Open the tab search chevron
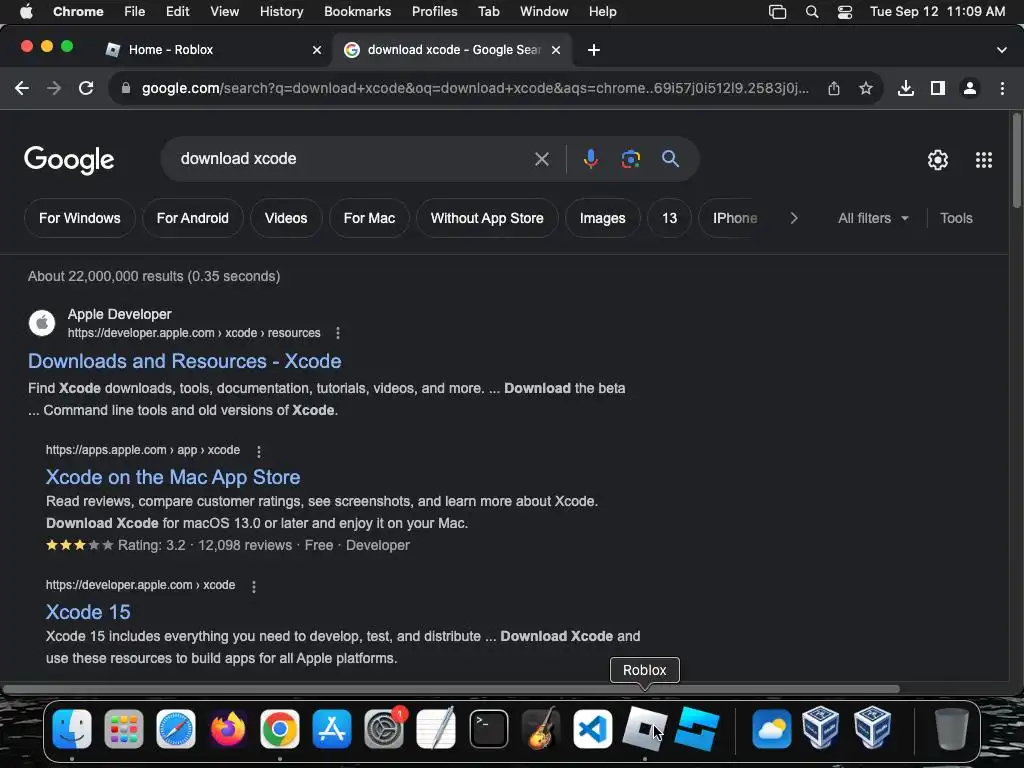This screenshot has height=768, width=1024. point(1002,50)
